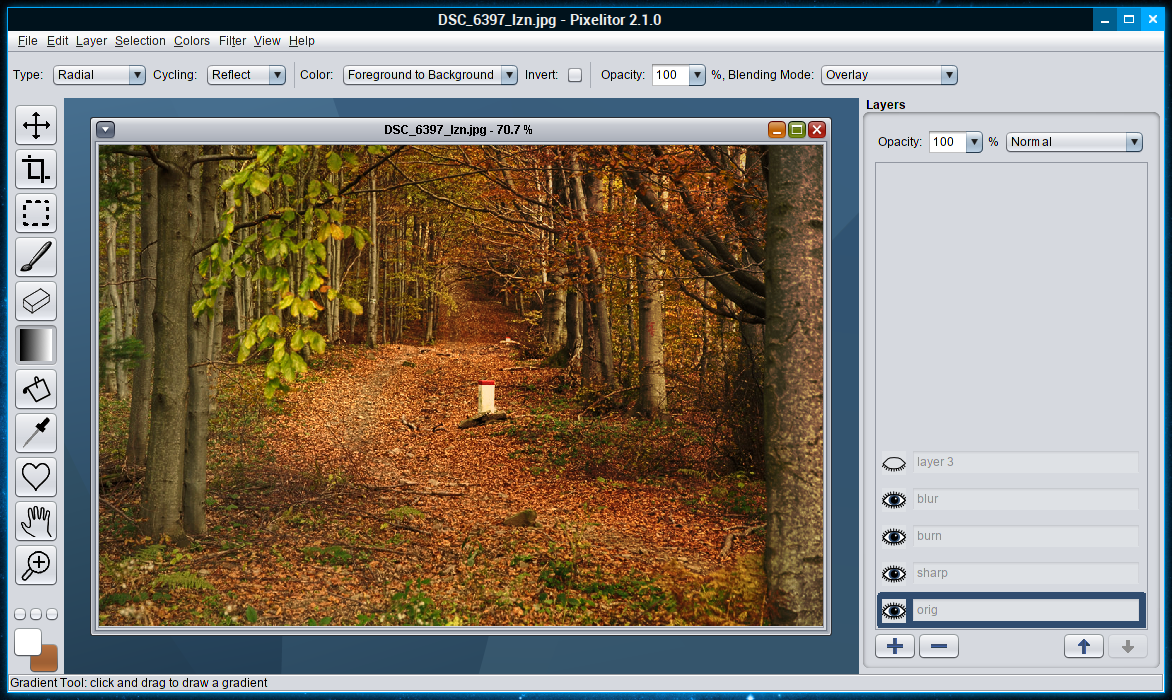1172x700 pixels.
Task: Move layer up with the arrow button
Action: coord(1084,646)
